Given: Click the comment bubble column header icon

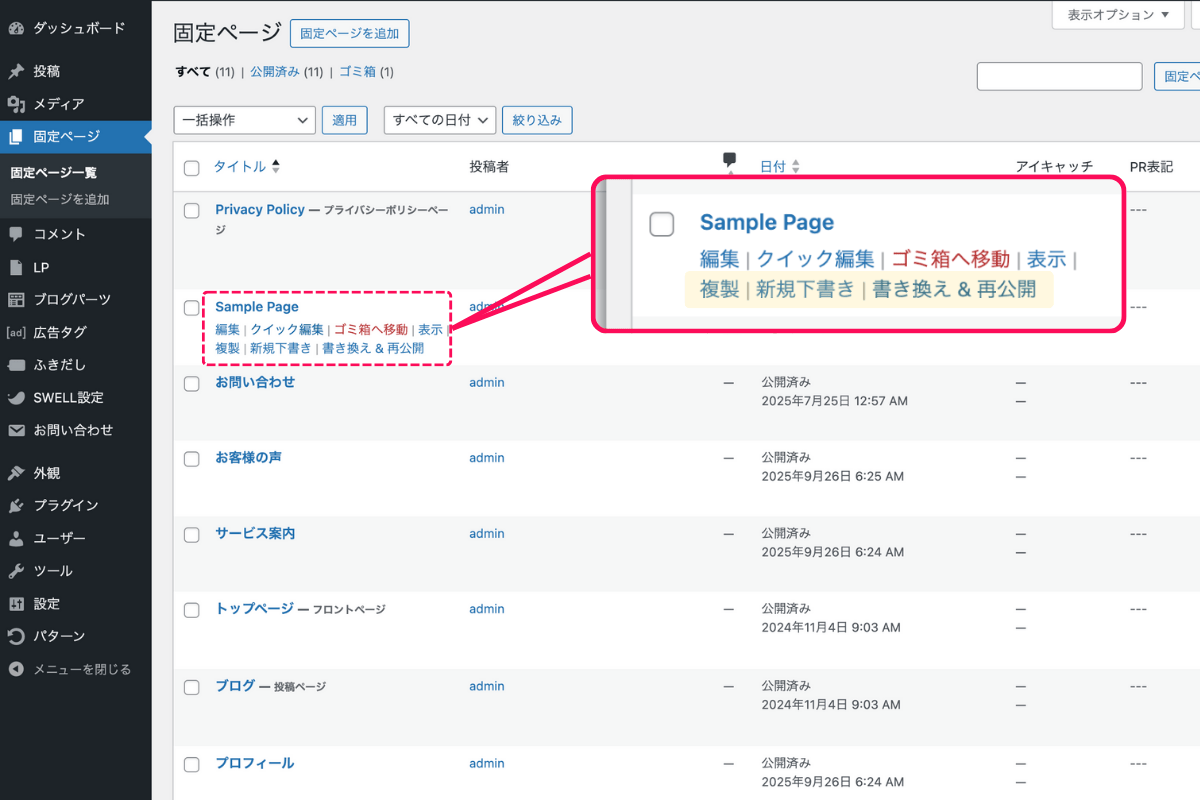Looking at the screenshot, I should pos(730,160).
